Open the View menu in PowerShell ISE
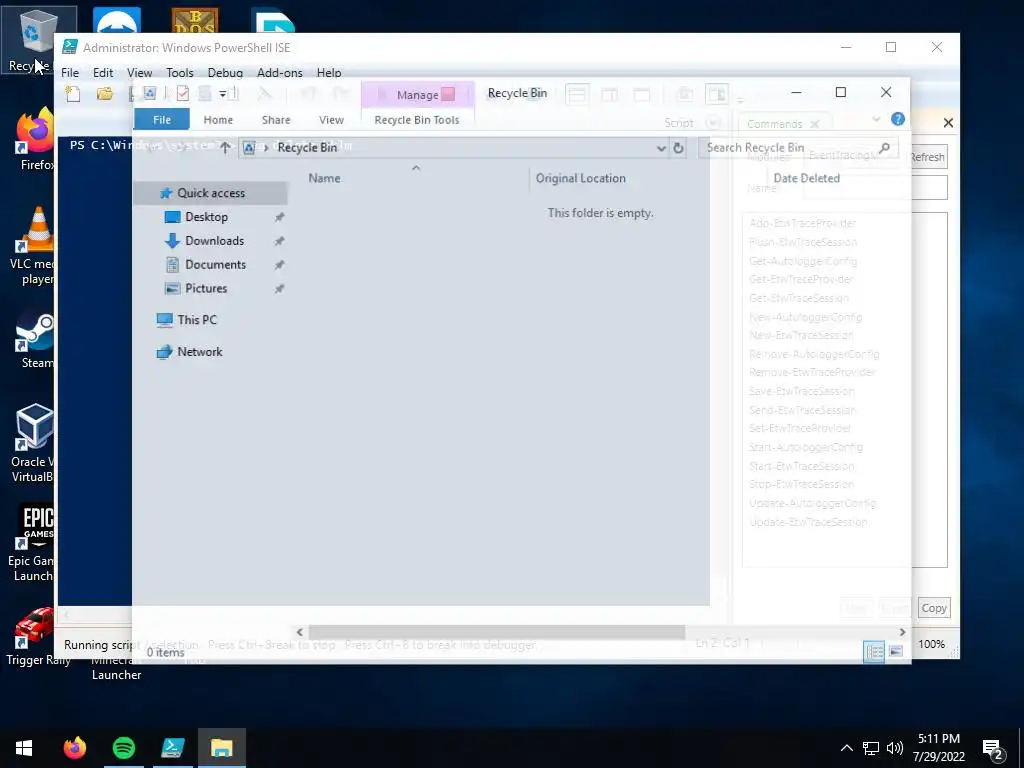 point(139,72)
